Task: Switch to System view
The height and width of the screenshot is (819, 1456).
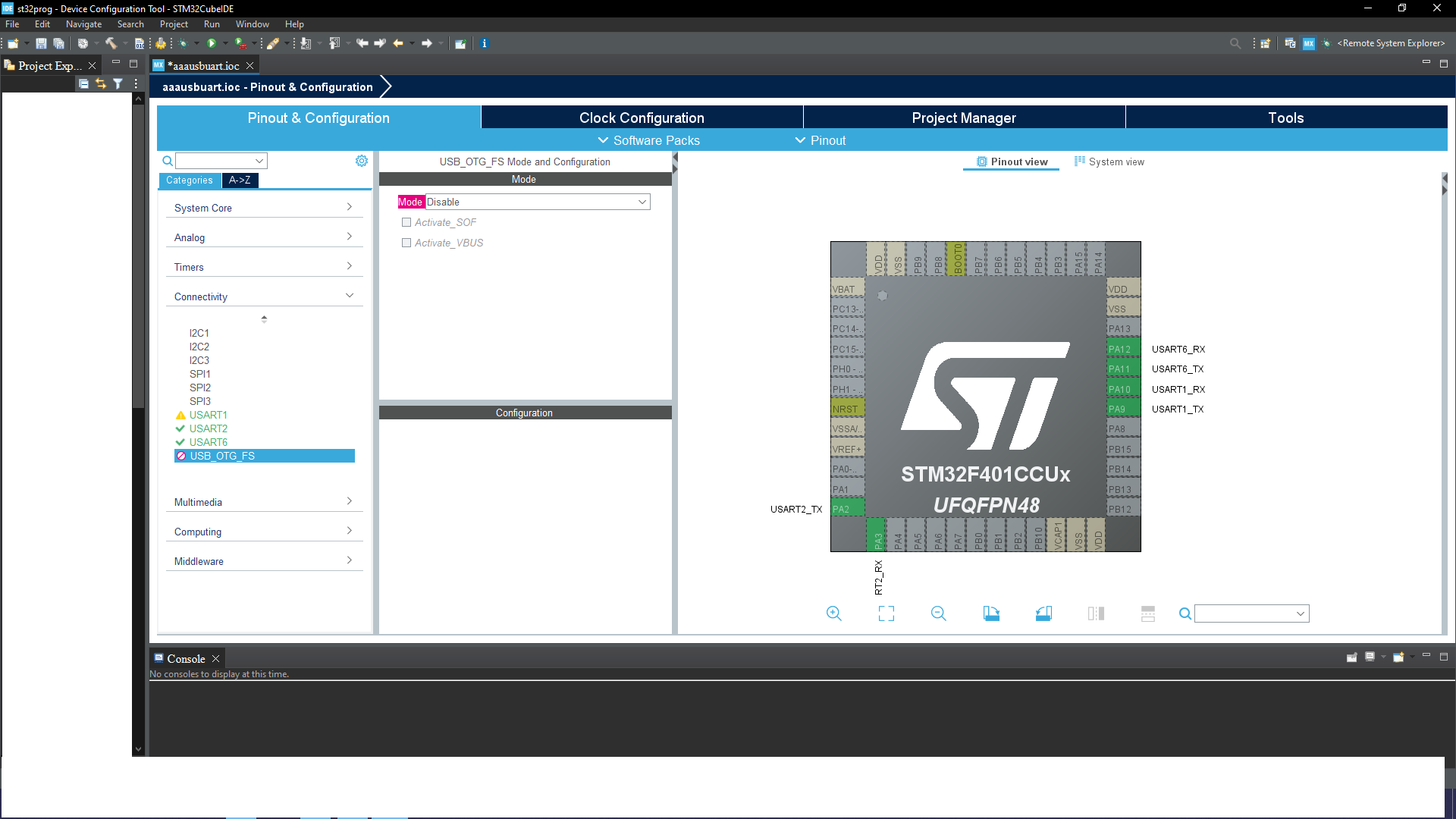Action: point(1109,162)
